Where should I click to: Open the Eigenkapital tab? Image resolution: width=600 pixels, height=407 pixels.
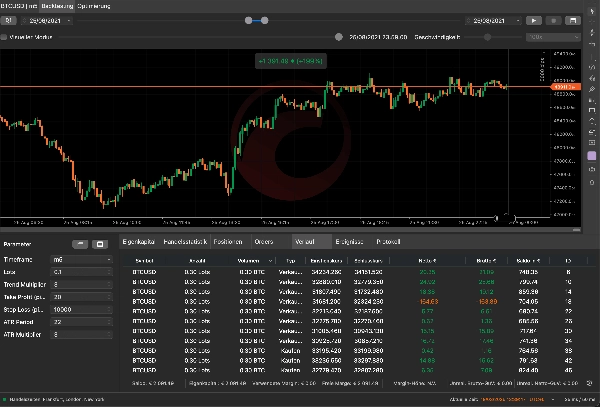click(x=139, y=242)
